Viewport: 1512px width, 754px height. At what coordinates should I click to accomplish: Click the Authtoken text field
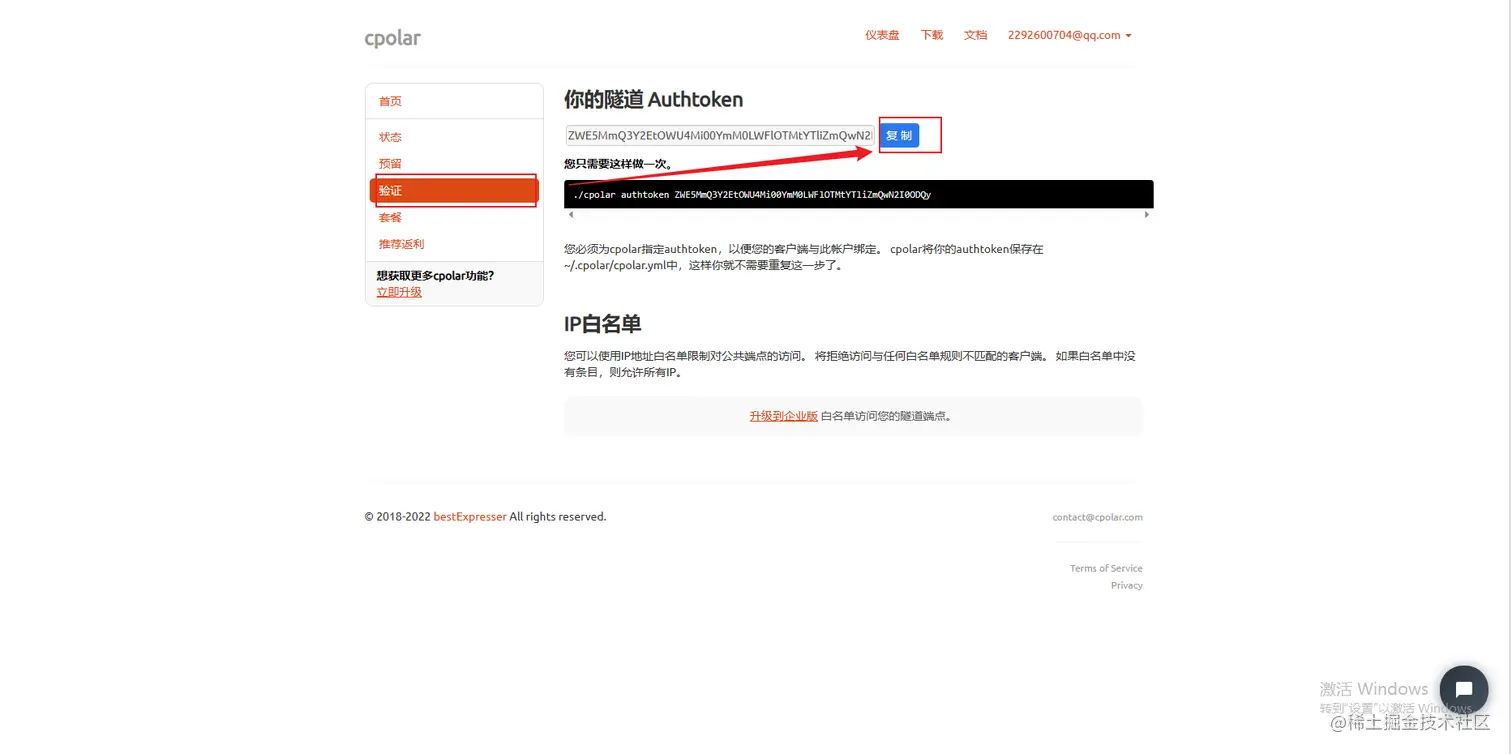click(x=720, y=135)
